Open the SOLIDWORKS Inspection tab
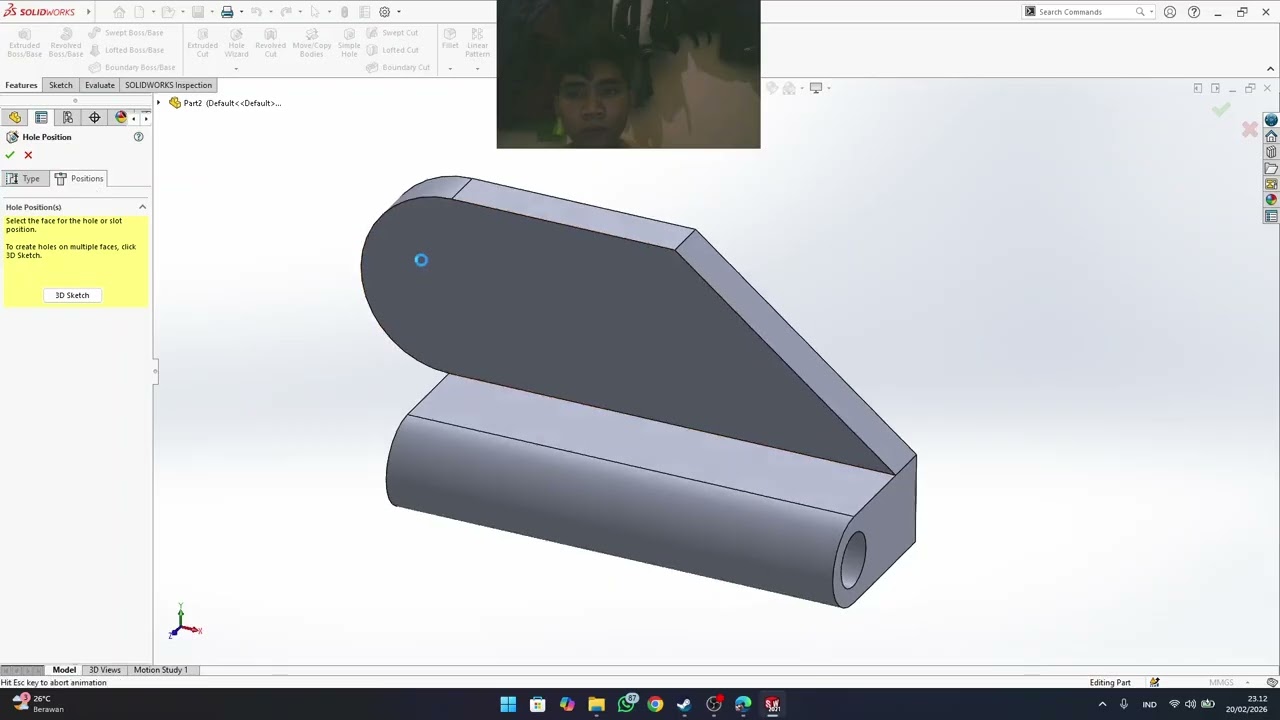This screenshot has width=1280, height=720. [168, 85]
